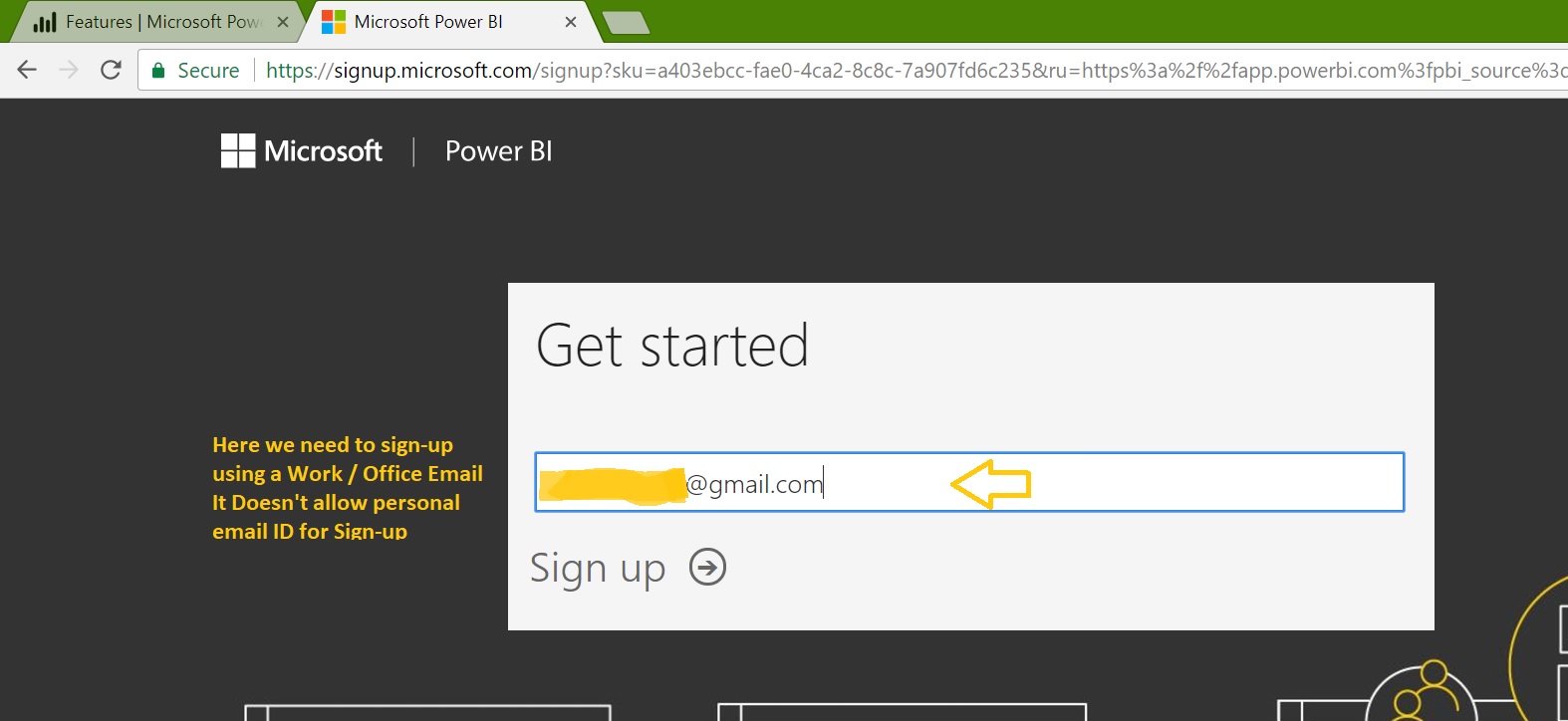Click the Microsoft favicon on second tab

tap(334, 22)
